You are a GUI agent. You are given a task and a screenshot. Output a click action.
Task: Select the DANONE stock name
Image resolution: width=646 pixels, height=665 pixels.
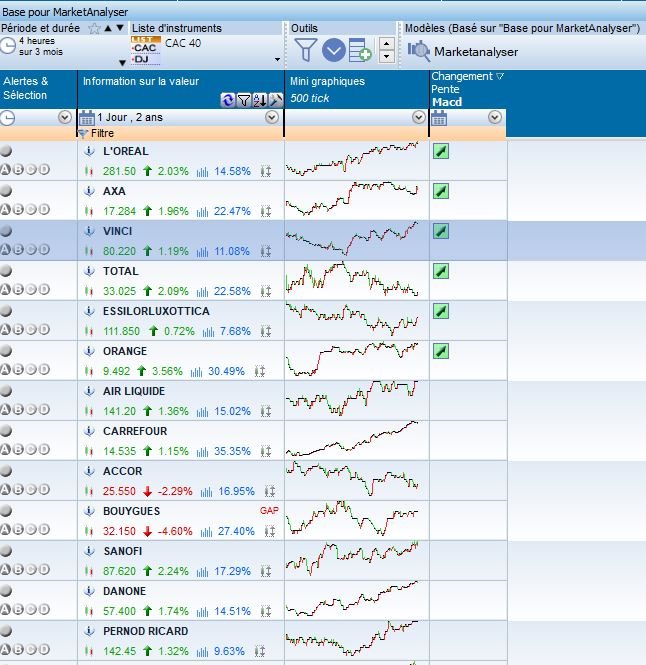(x=124, y=591)
